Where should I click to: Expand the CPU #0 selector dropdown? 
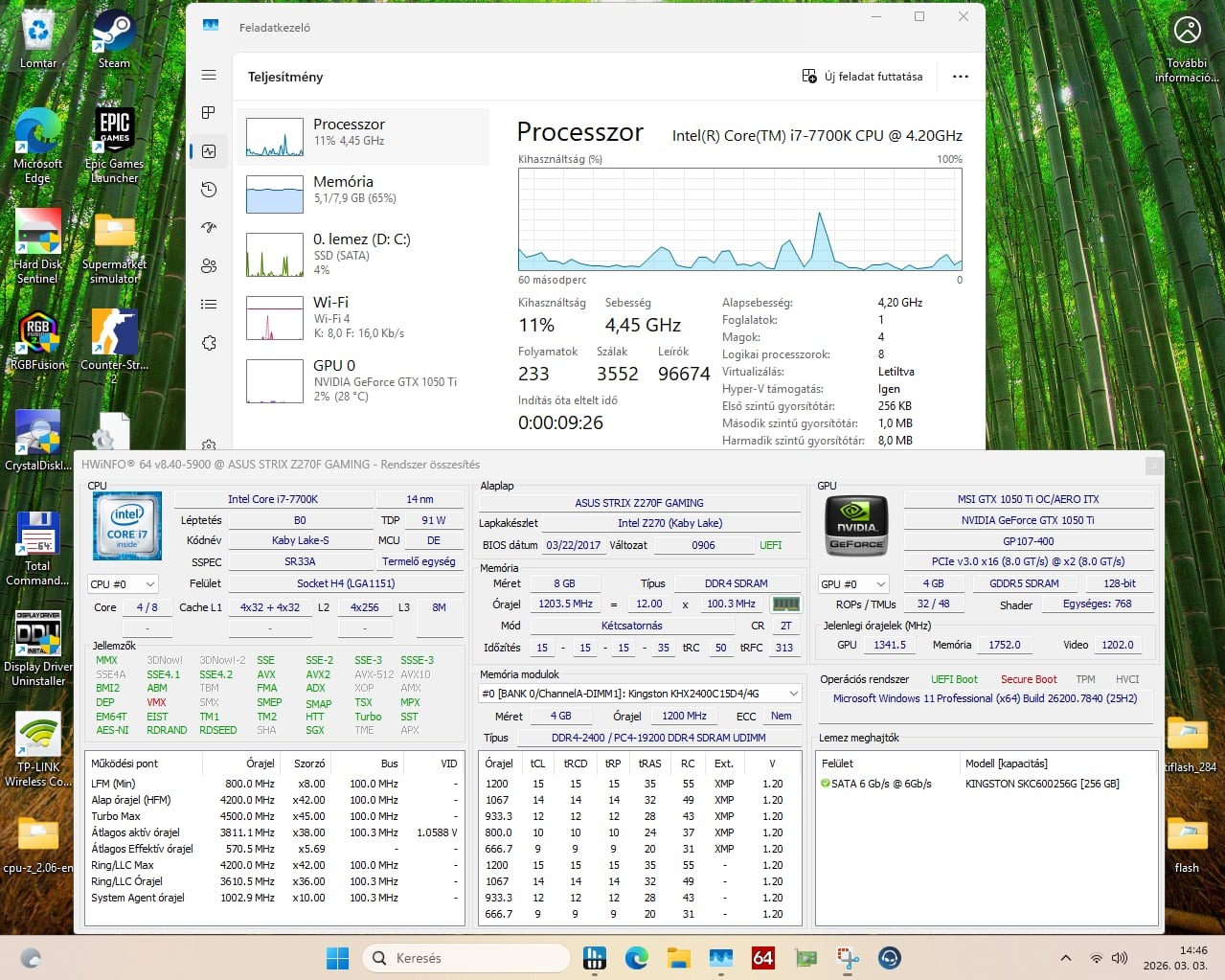click(123, 584)
